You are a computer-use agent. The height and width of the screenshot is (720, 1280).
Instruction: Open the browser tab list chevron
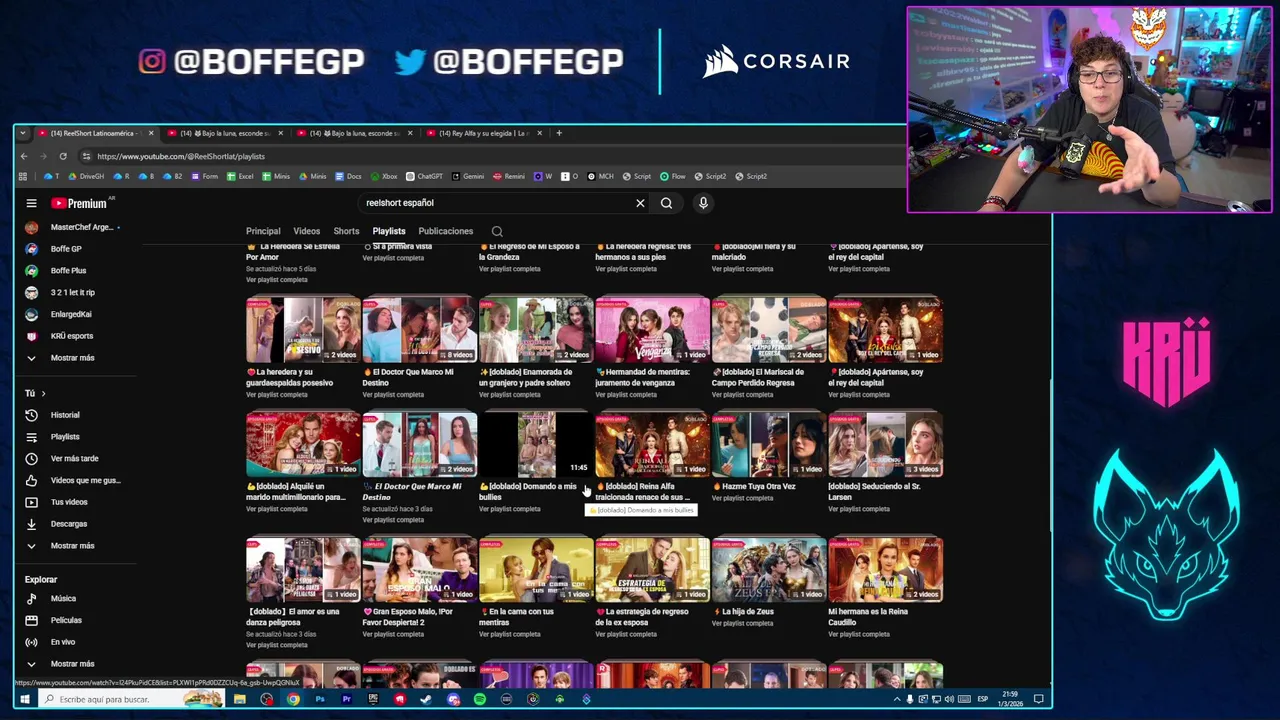point(24,133)
